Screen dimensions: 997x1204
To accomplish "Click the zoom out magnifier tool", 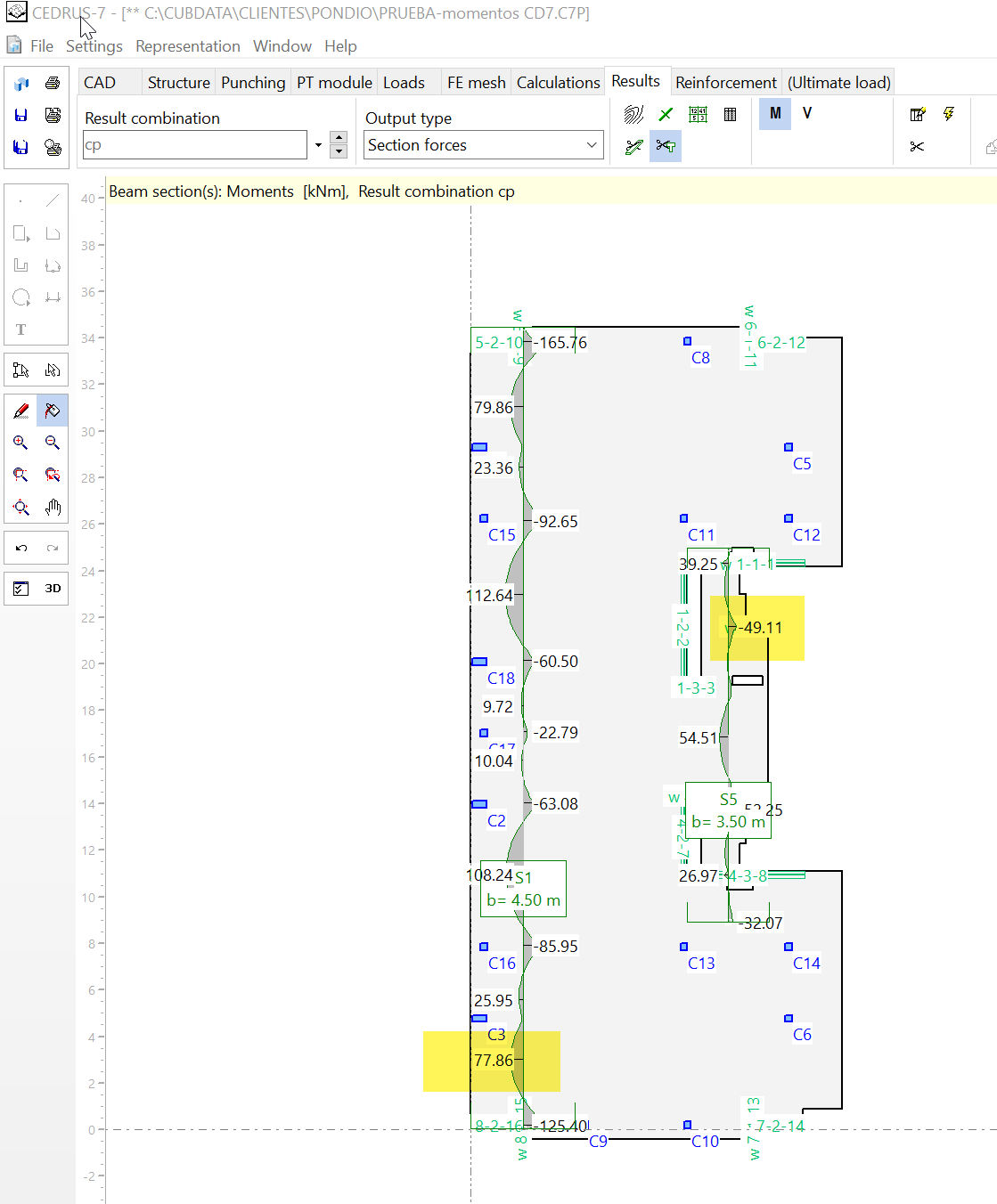I will [53, 443].
